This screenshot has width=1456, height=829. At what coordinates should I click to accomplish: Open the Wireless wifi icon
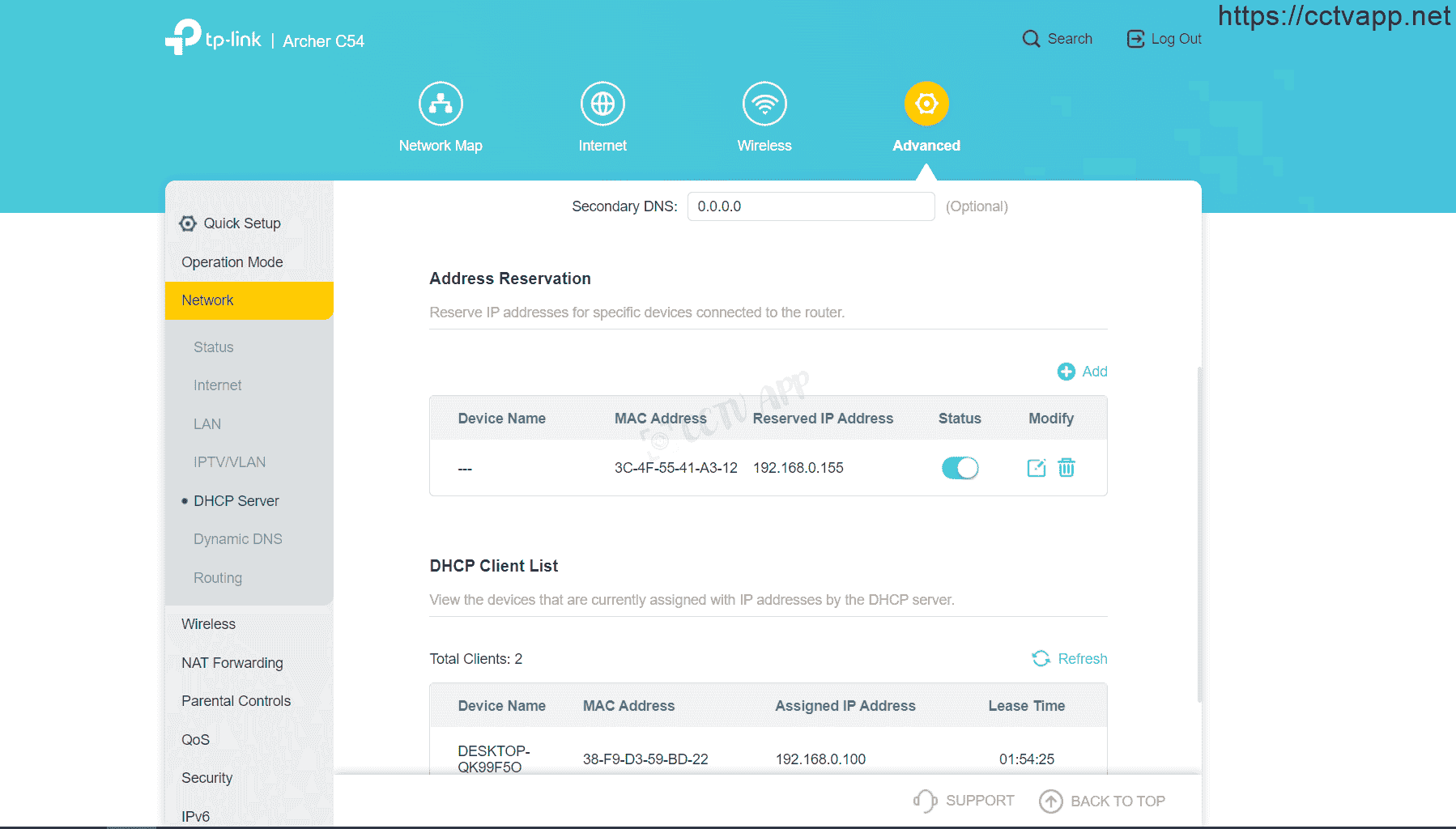764,104
